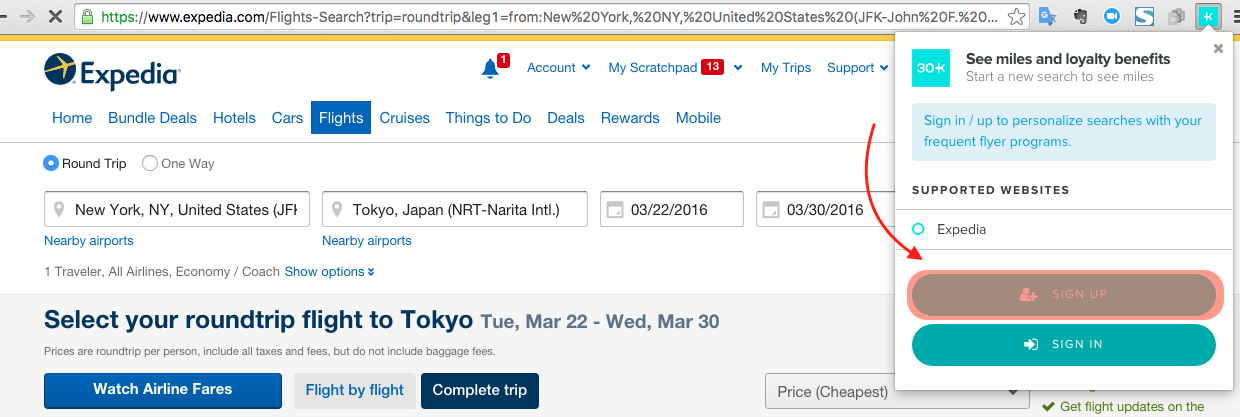The image size is (1240, 417).
Task: Click the gray puzzle-piece extension icon
Action: click(1177, 17)
